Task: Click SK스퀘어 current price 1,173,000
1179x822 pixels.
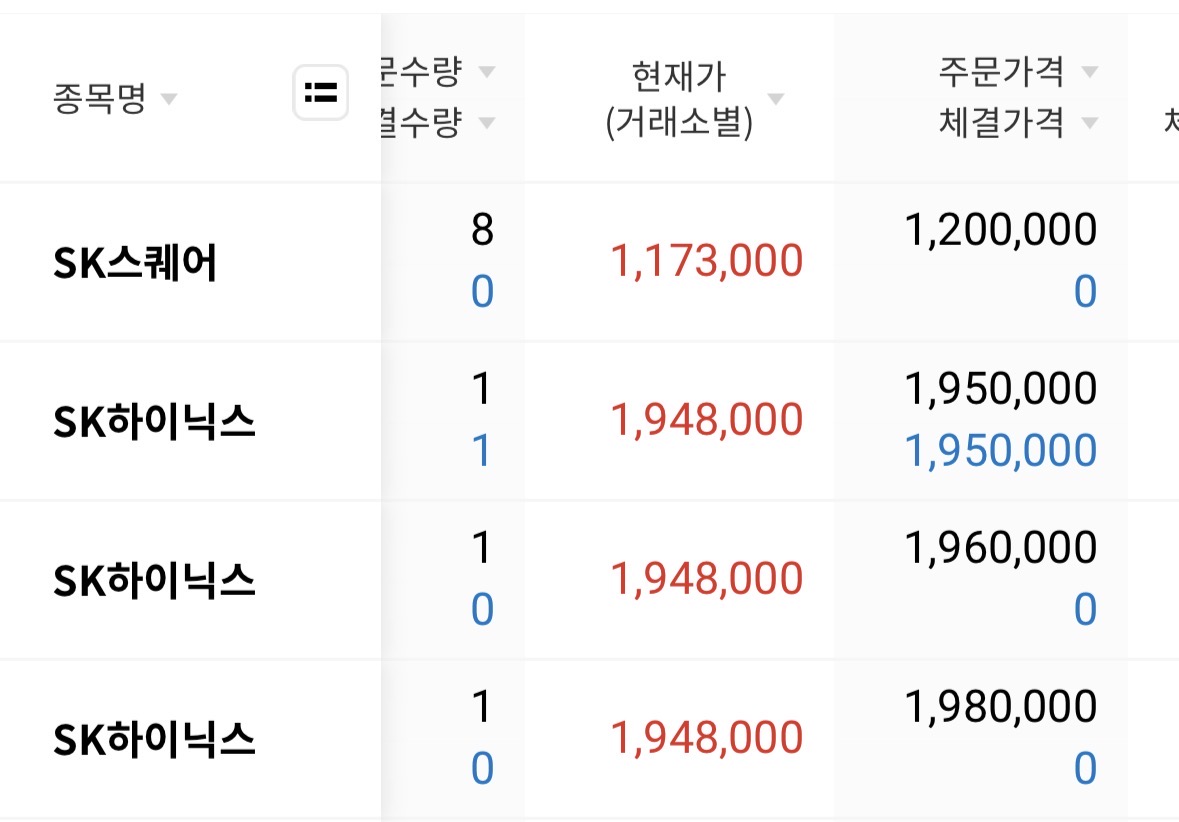Action: [x=706, y=261]
